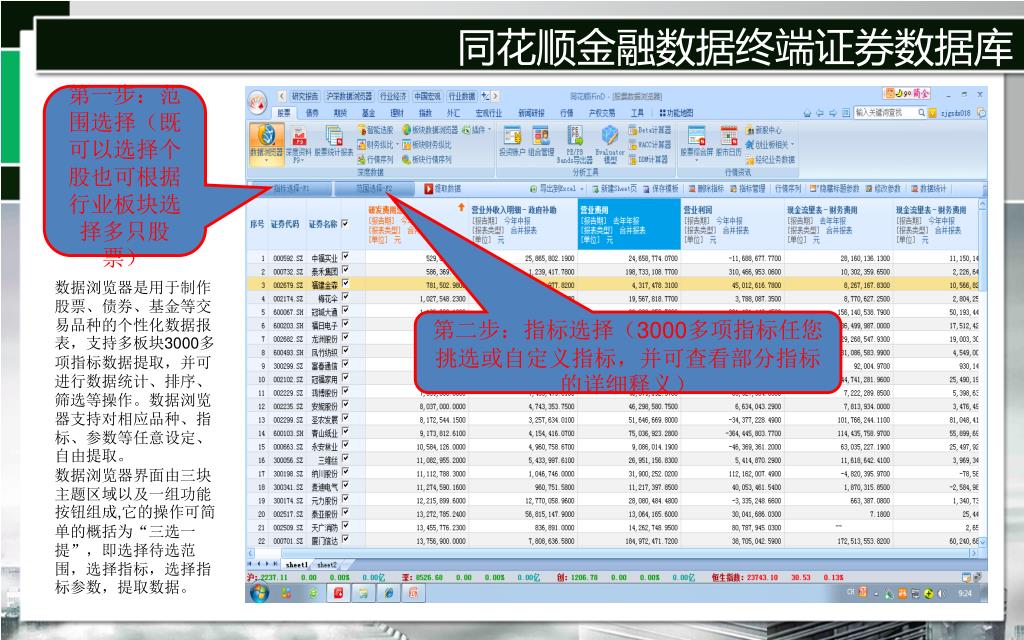Expand 财务纵比 dropdown arrow
The image size is (1024, 640).
[398, 144]
